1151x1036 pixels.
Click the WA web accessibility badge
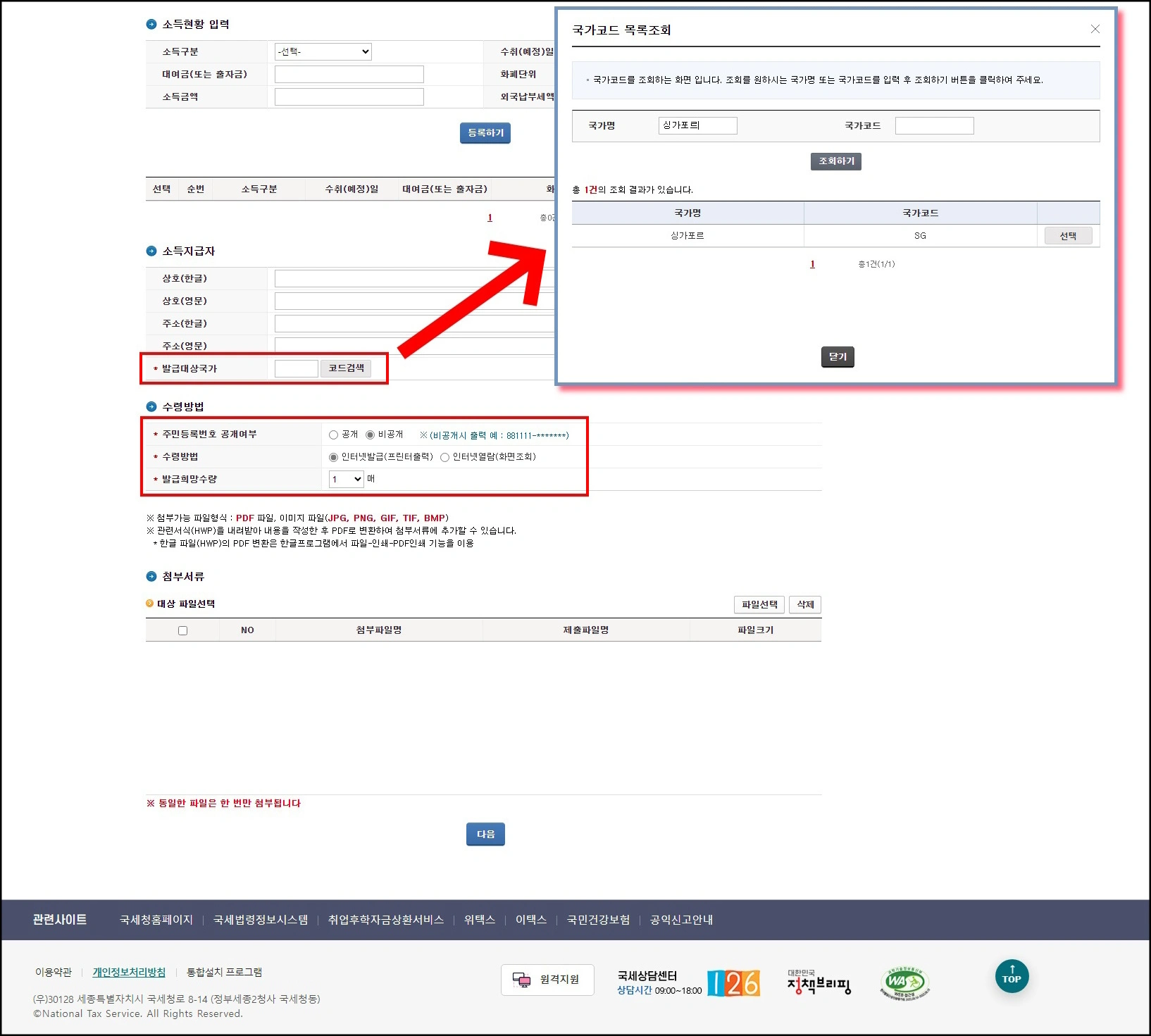click(x=905, y=983)
